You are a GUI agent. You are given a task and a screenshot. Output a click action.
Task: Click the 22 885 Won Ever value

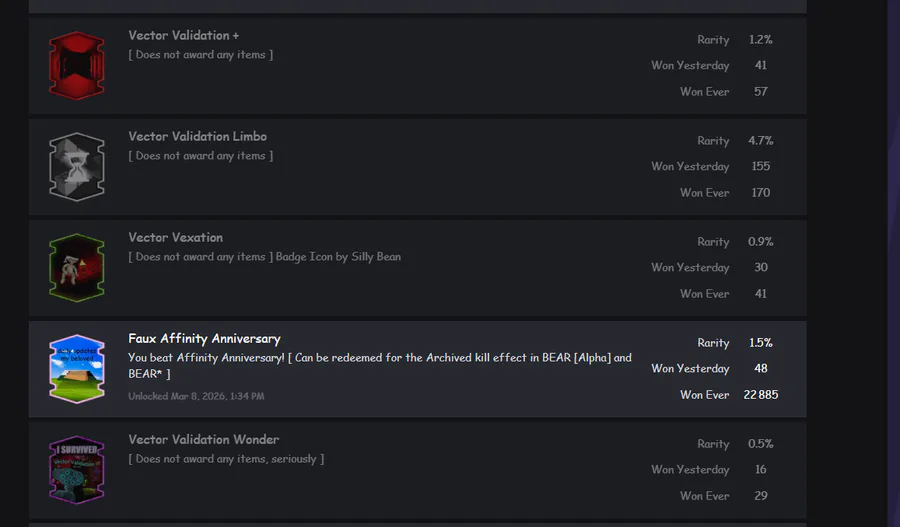[761, 395]
